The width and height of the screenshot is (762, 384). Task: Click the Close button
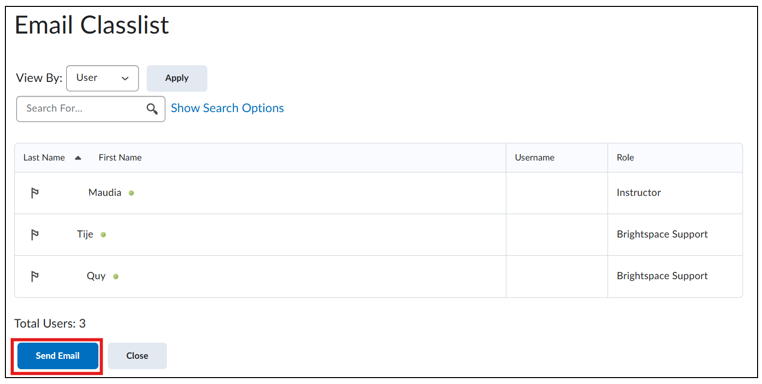click(137, 356)
